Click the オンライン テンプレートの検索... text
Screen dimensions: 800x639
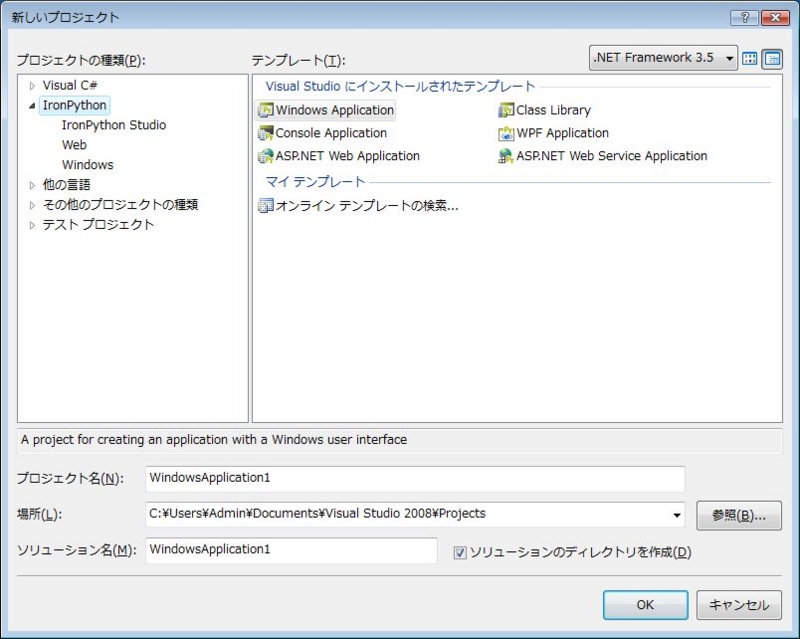pyautogui.click(x=367, y=206)
